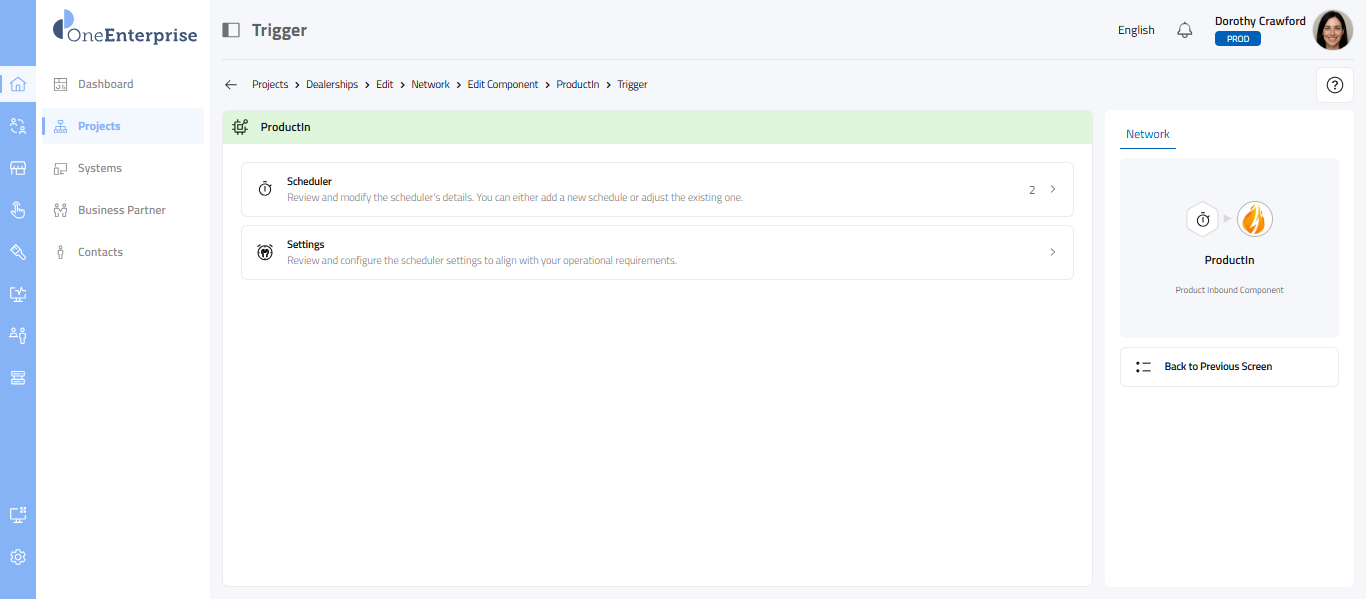Image resolution: width=1366 pixels, height=599 pixels.
Task: Click the home icon in left rail
Action: (x=17, y=84)
